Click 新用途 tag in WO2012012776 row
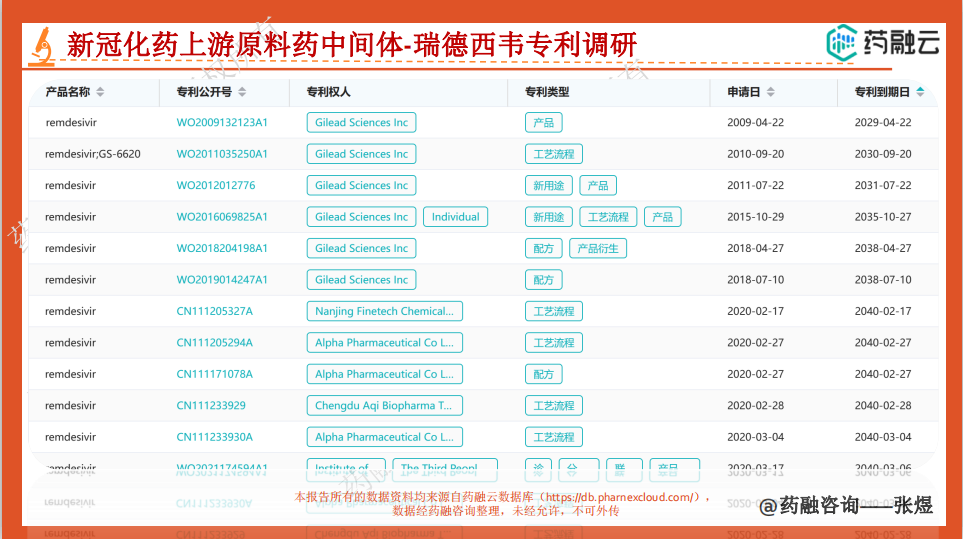963x539 pixels. coord(548,185)
